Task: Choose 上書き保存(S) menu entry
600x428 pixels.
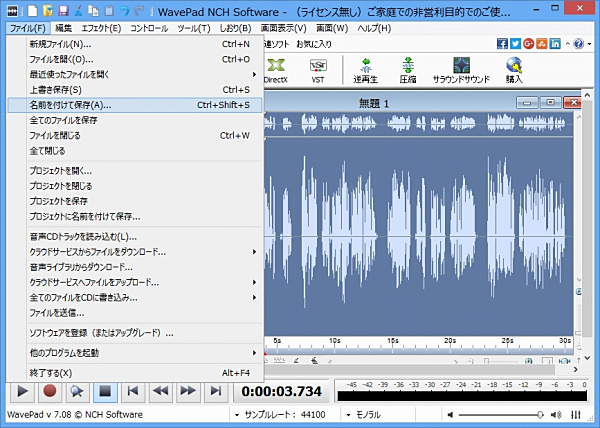Action: point(135,90)
